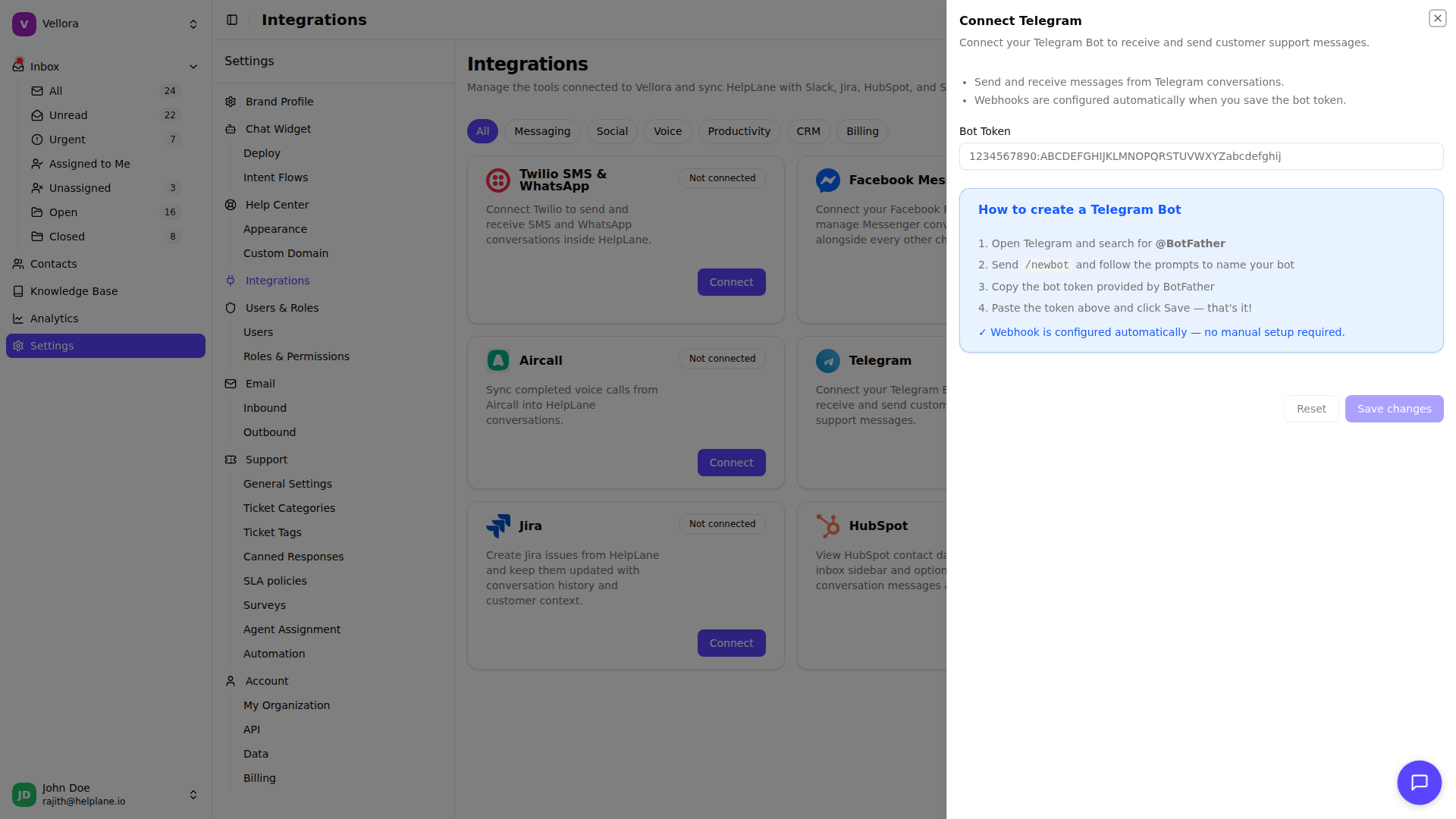Click the Users & Roles shield icon

pyautogui.click(x=231, y=308)
